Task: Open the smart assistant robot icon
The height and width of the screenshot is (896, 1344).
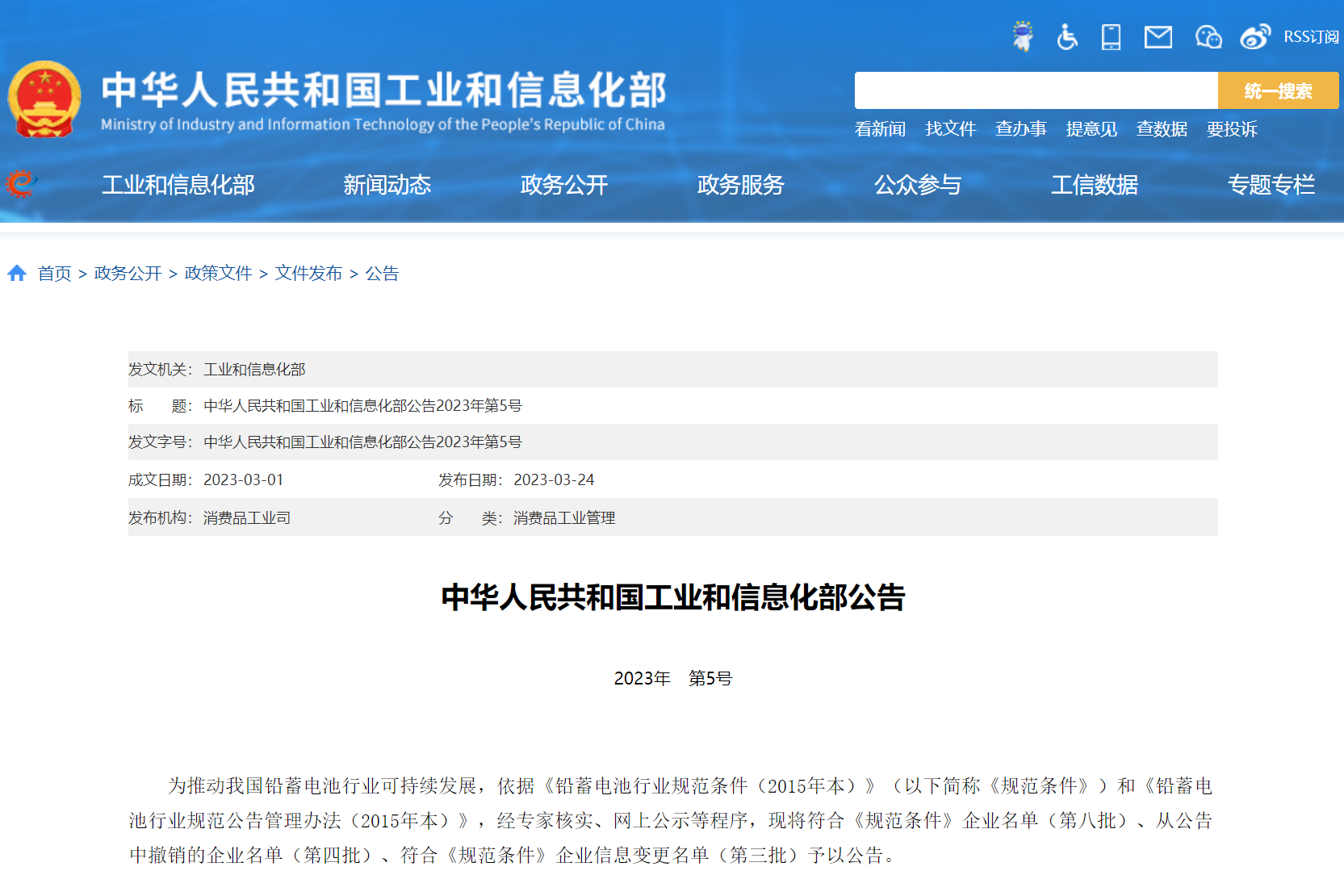Action: tap(1023, 36)
